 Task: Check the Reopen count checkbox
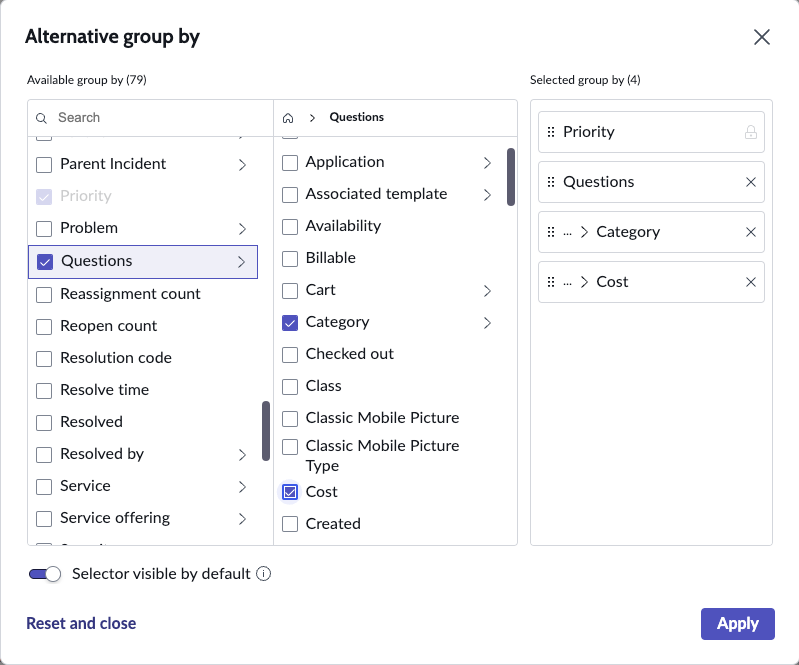(x=44, y=327)
